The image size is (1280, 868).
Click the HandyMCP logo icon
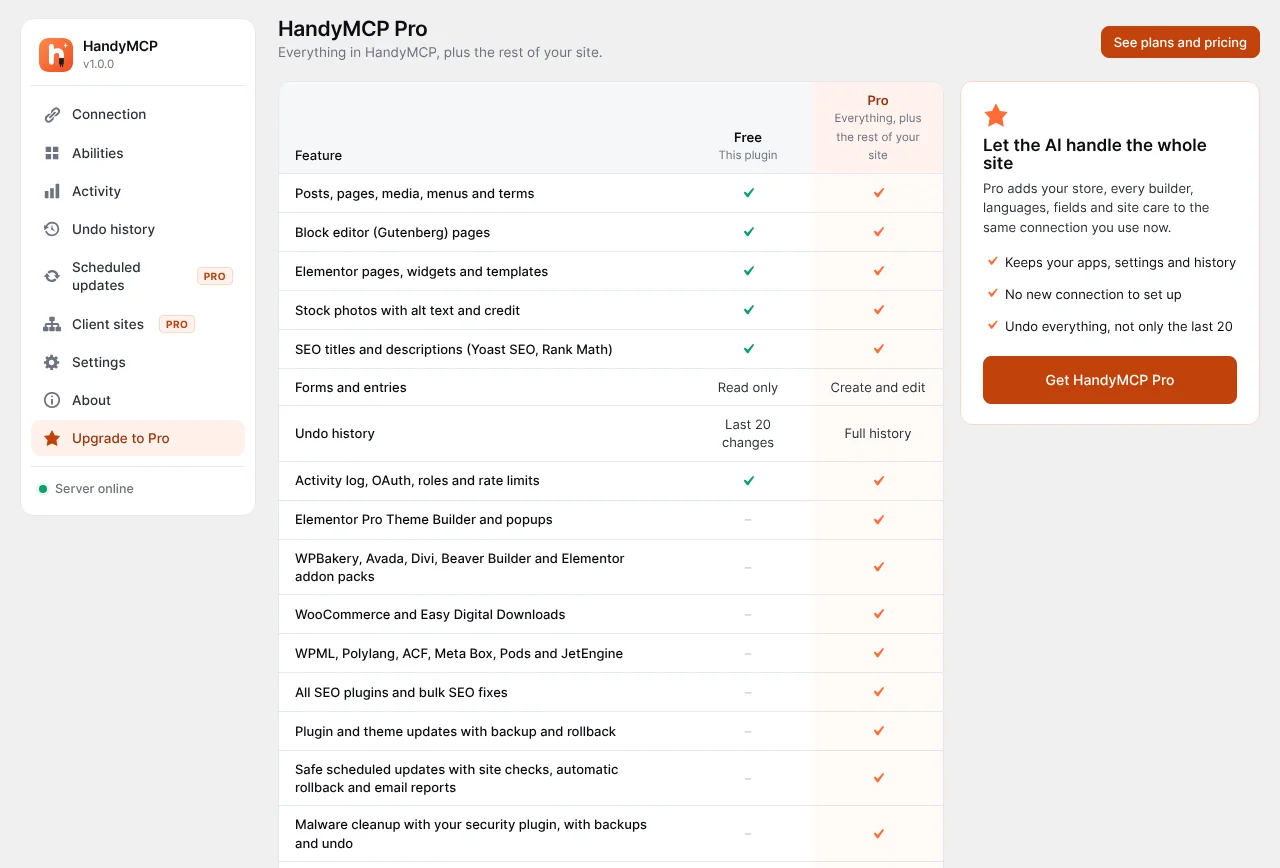56,55
